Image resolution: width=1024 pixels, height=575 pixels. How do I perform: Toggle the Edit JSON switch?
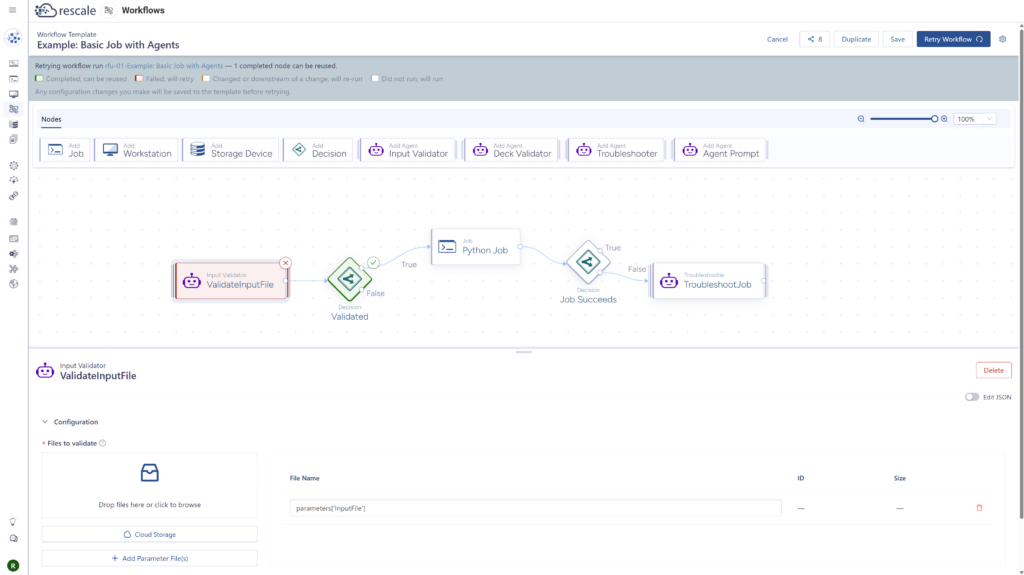(972, 397)
